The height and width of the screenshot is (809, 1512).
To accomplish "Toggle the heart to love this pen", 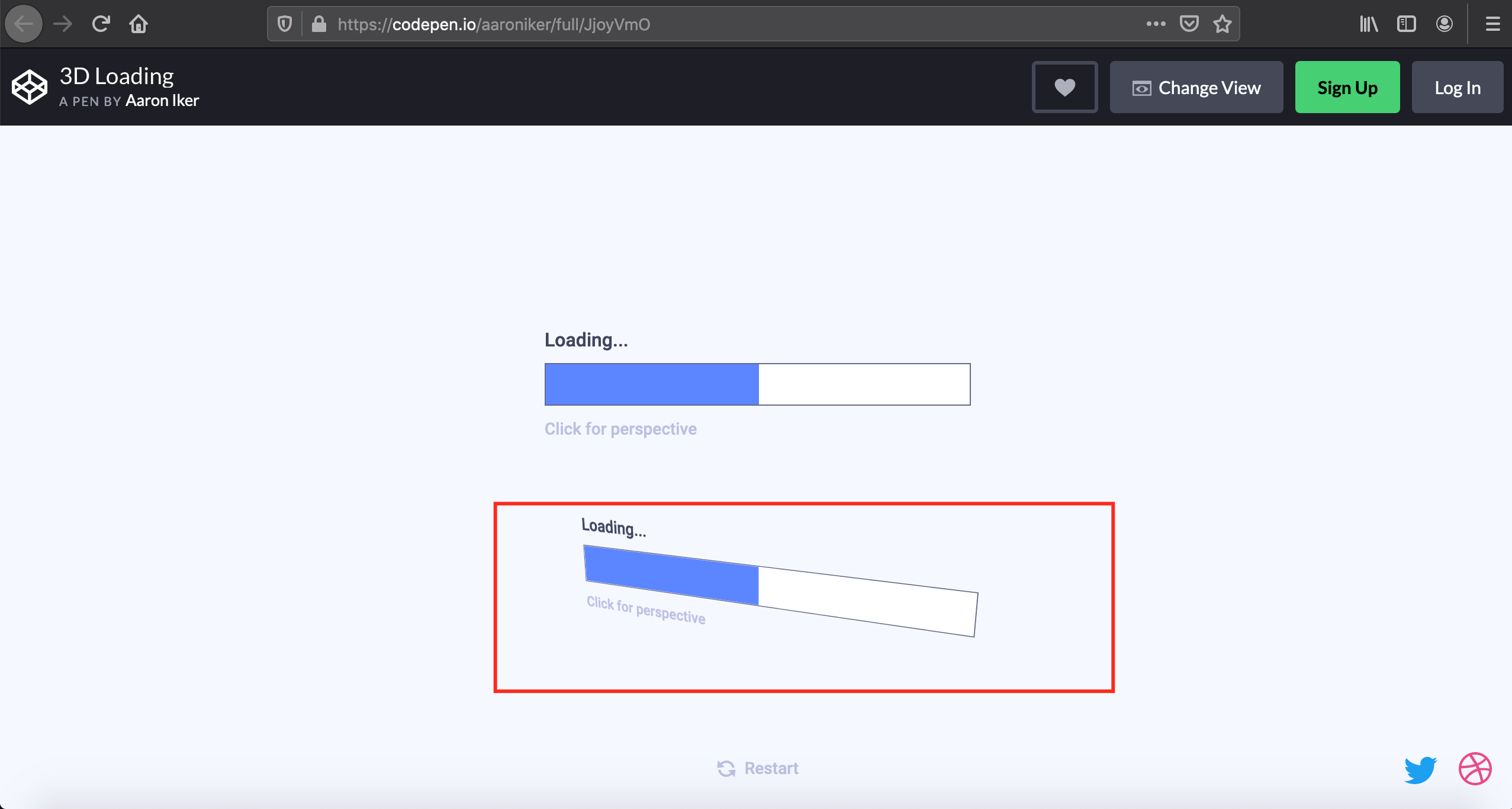I will (x=1064, y=87).
